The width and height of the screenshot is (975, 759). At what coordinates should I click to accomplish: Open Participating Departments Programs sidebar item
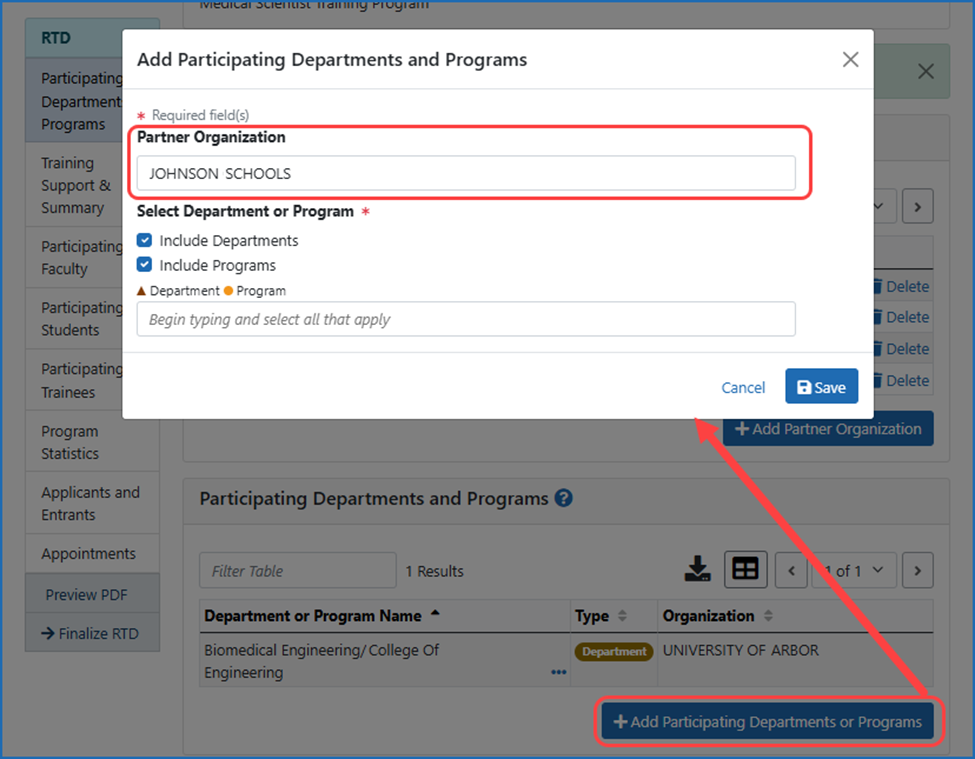(76, 101)
